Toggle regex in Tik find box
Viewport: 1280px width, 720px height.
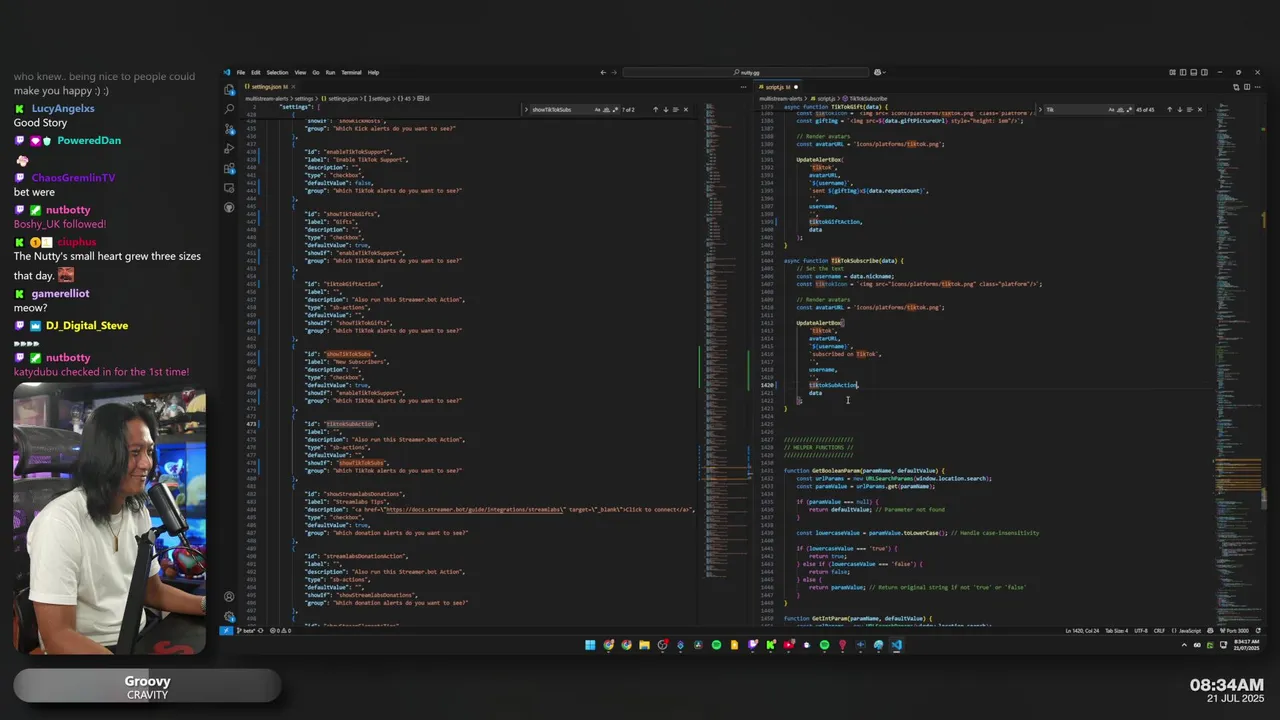pyautogui.click(x=1130, y=110)
